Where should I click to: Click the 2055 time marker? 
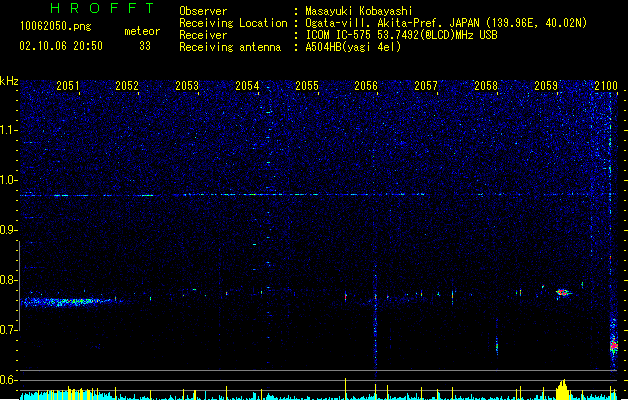tap(307, 86)
